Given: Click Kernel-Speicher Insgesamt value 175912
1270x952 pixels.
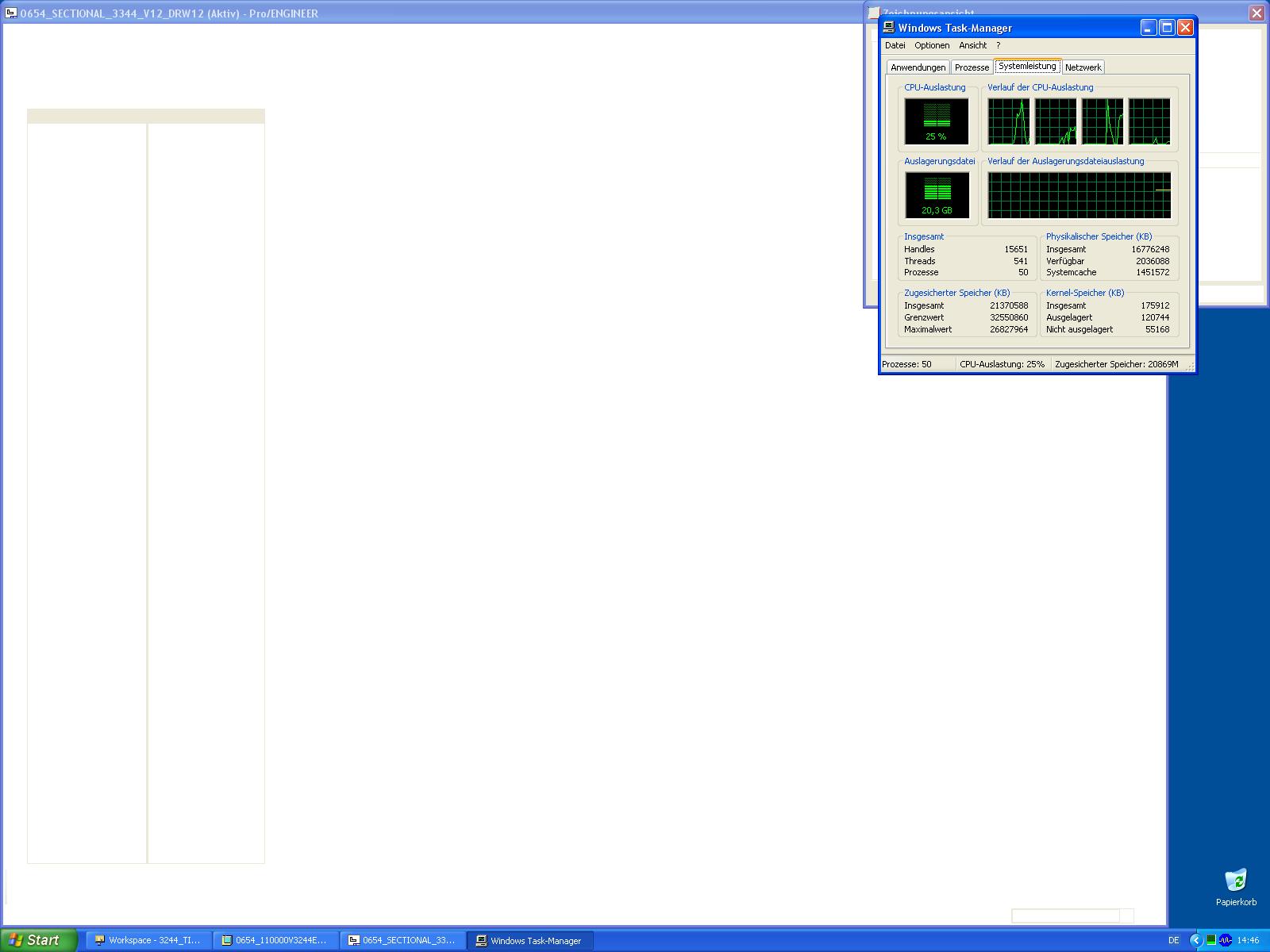Looking at the screenshot, I should [1155, 305].
